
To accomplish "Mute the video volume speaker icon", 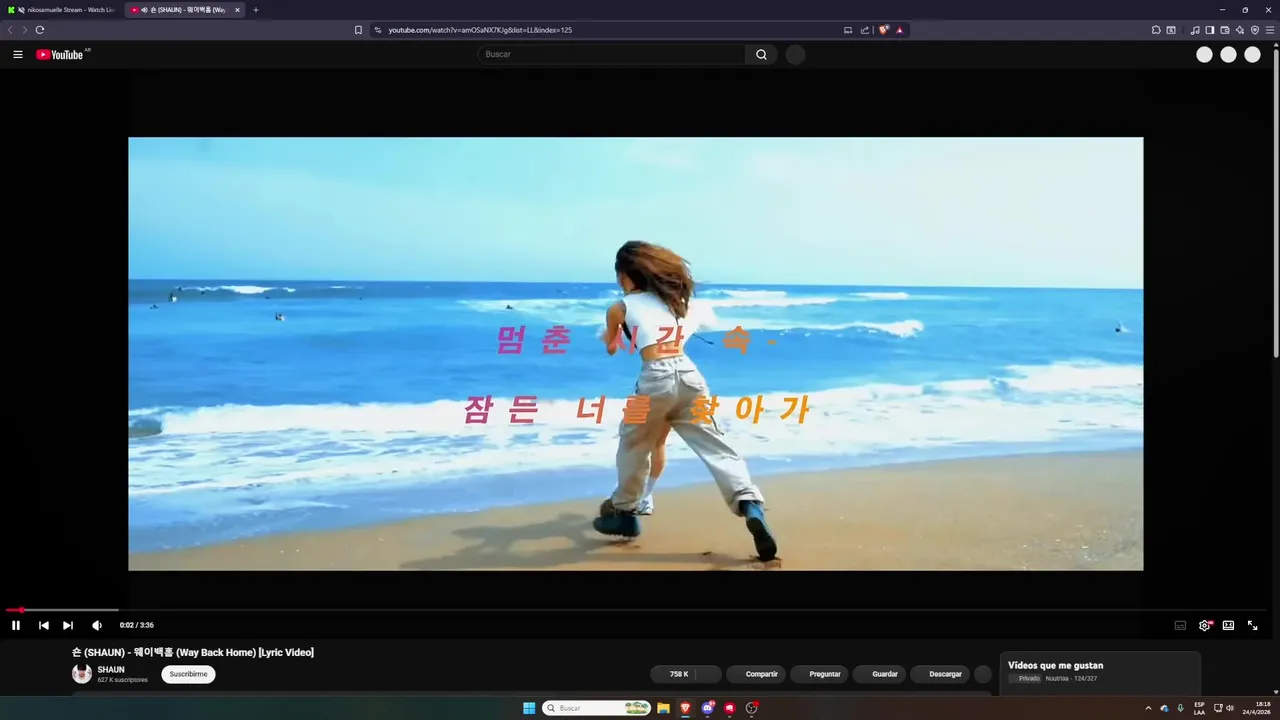I will point(97,625).
